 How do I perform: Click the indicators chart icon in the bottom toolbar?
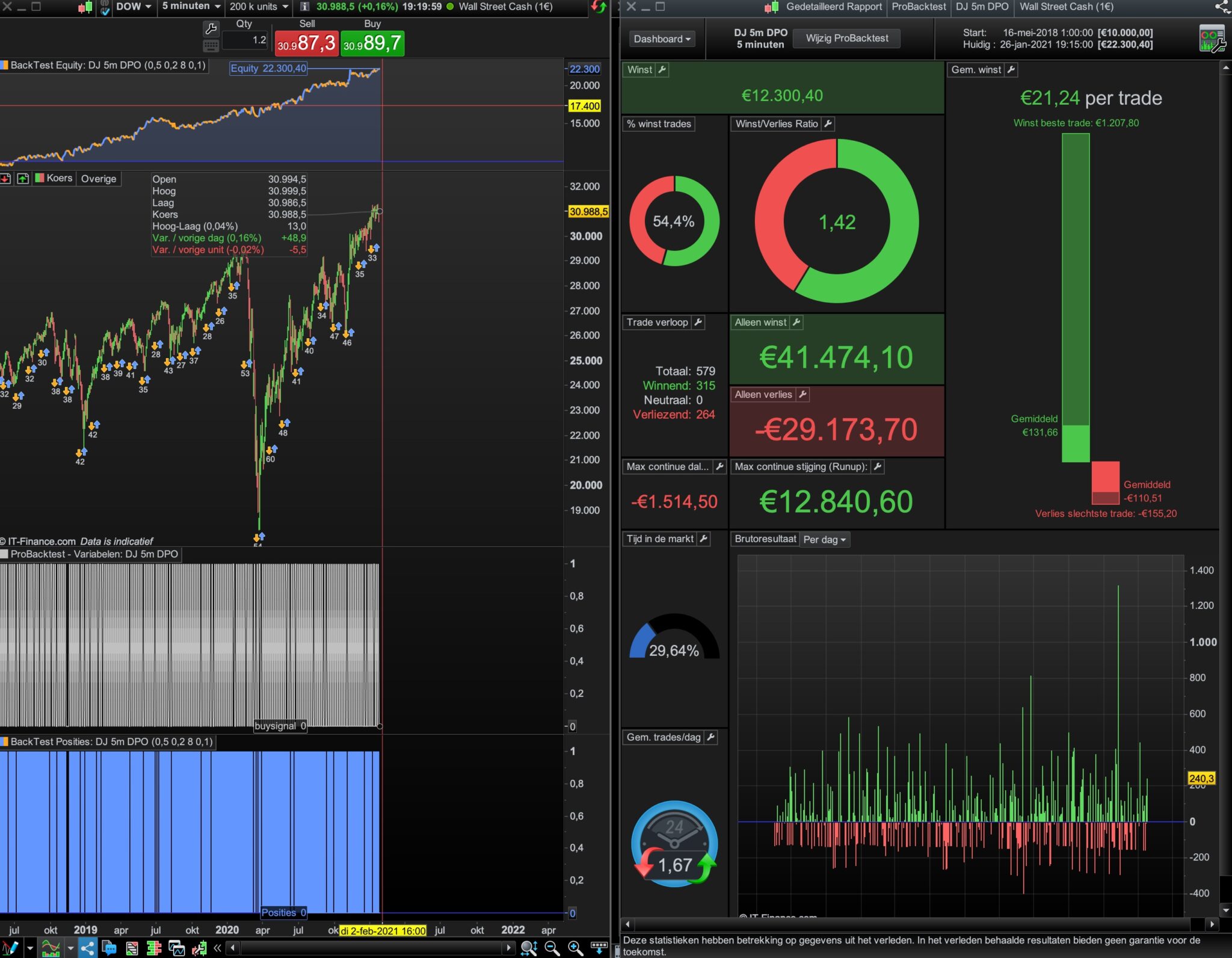coord(51,948)
